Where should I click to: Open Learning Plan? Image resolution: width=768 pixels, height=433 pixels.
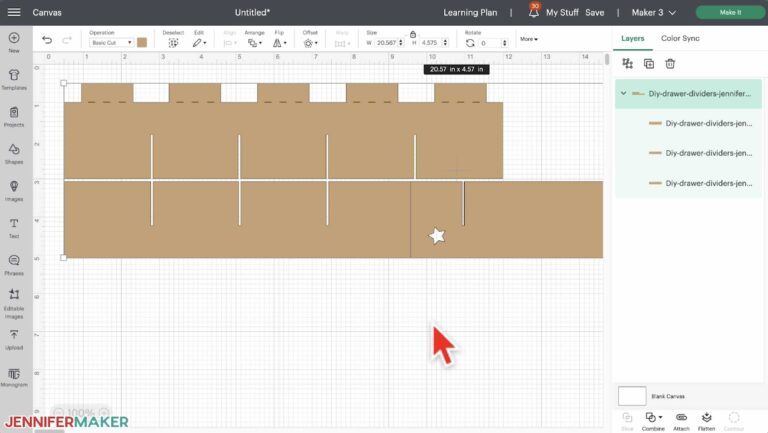tap(470, 12)
